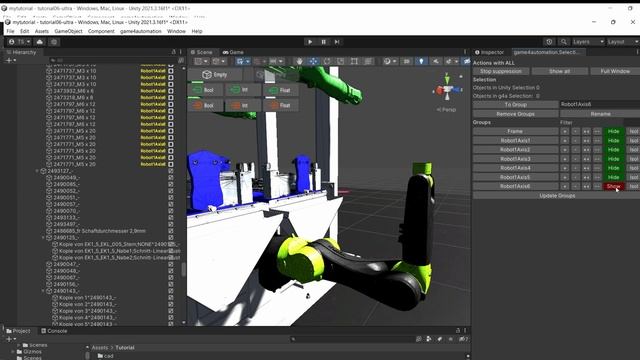
Task: Select the combined Transform tool
Action: [x=368, y=61]
